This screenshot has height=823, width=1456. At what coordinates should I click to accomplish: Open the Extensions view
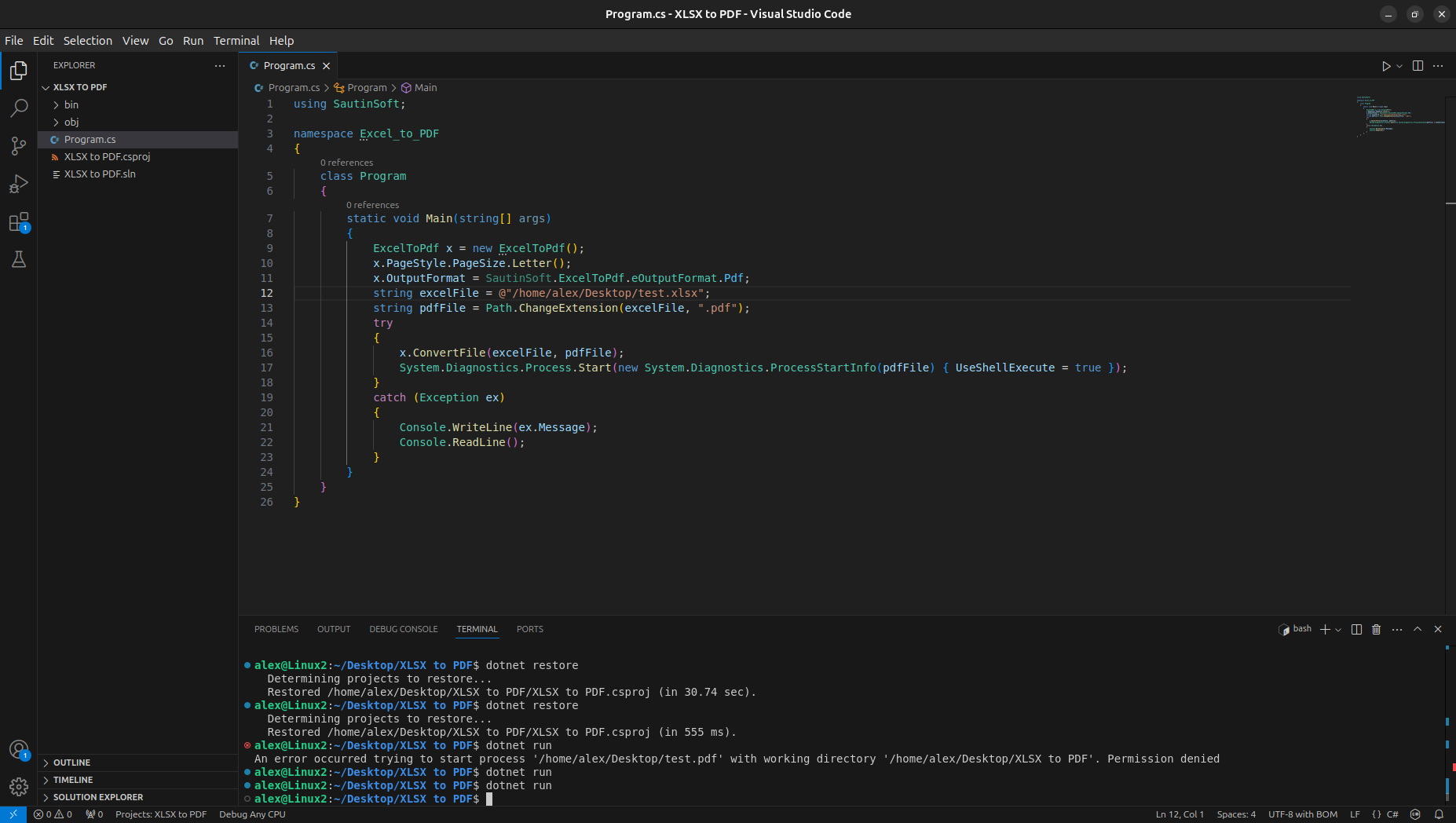coord(19,222)
